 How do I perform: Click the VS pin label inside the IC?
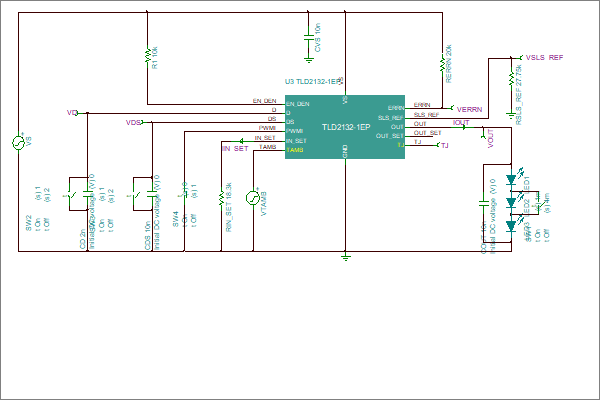pyautogui.click(x=345, y=100)
